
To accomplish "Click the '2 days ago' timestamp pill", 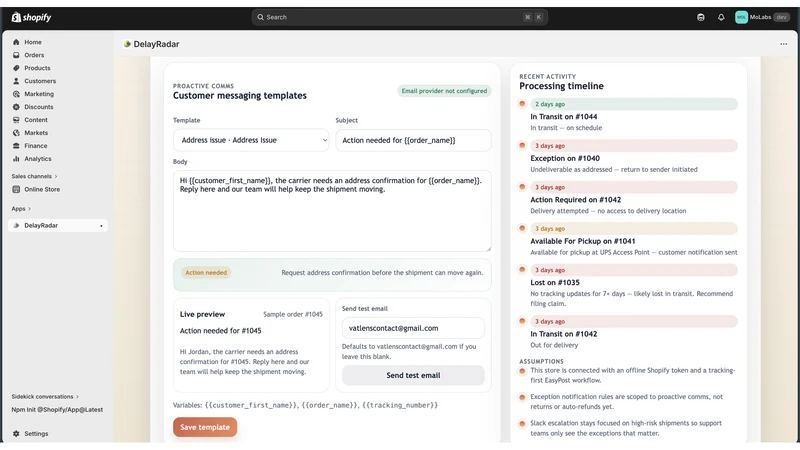I will tap(634, 104).
